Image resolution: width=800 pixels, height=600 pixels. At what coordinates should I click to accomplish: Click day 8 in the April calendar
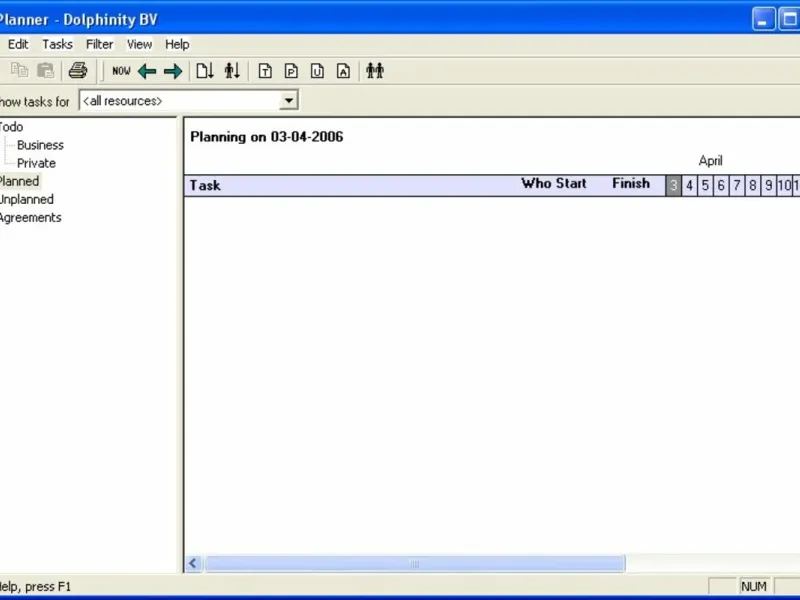(x=753, y=186)
